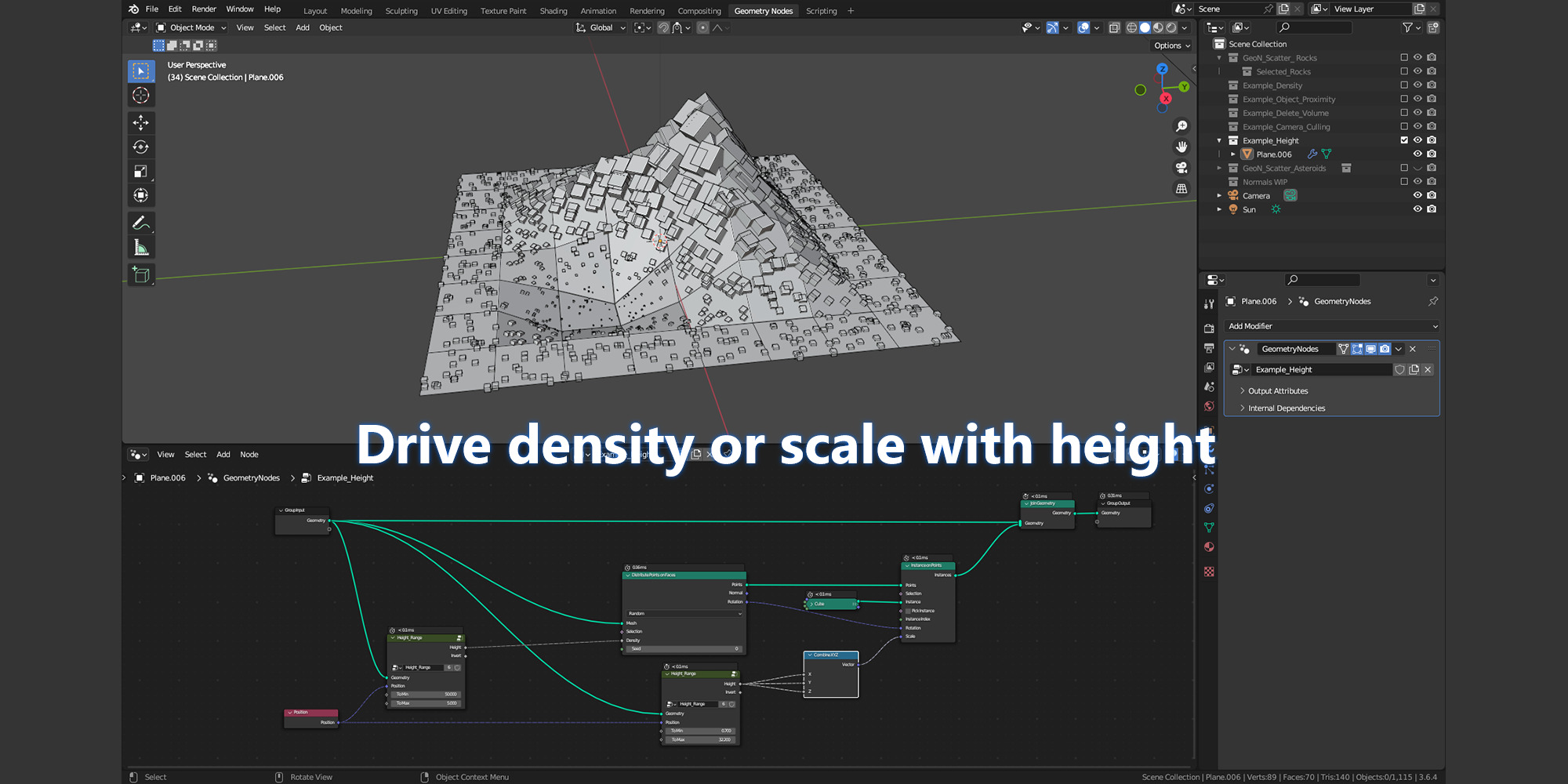The height and width of the screenshot is (784, 1568).
Task: Open the Texture properties tab icon
Action: click(x=1209, y=572)
